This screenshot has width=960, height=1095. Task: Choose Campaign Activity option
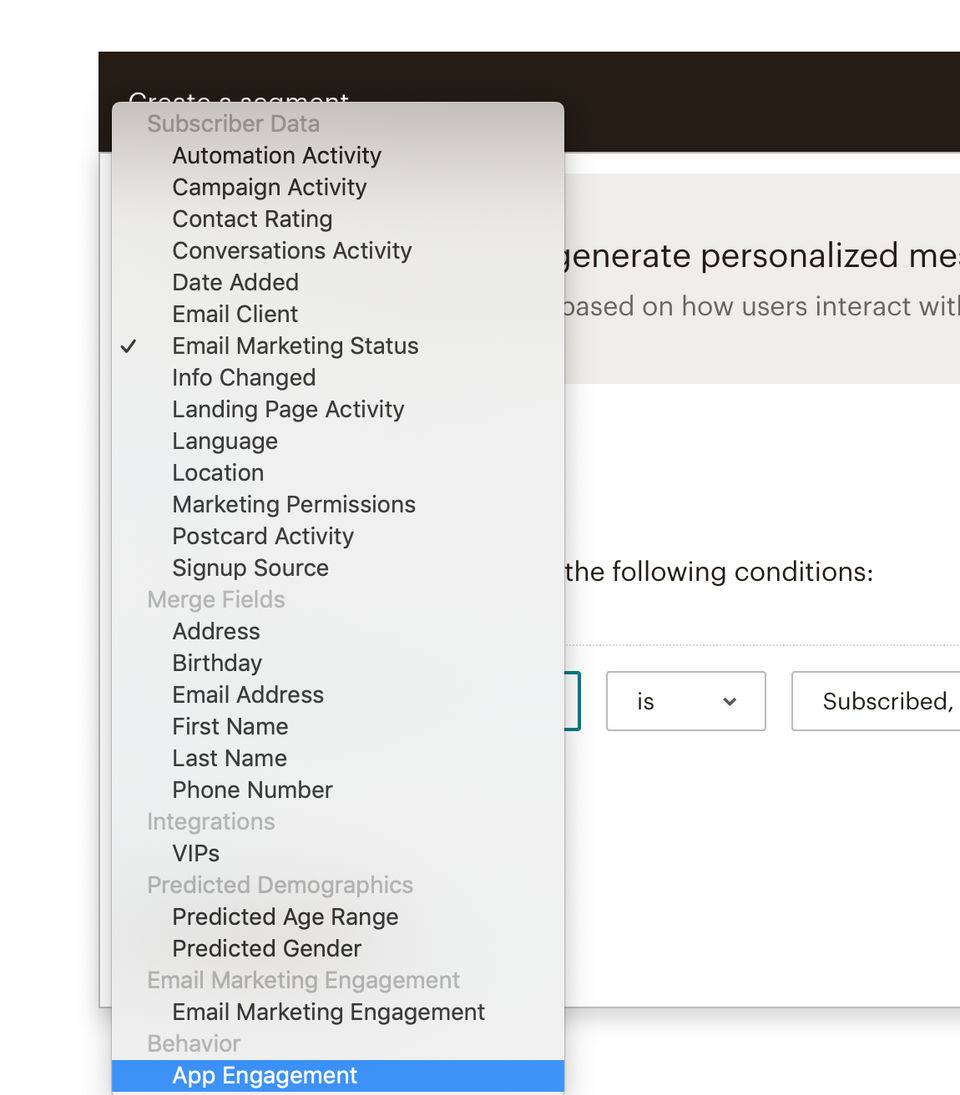click(x=269, y=188)
